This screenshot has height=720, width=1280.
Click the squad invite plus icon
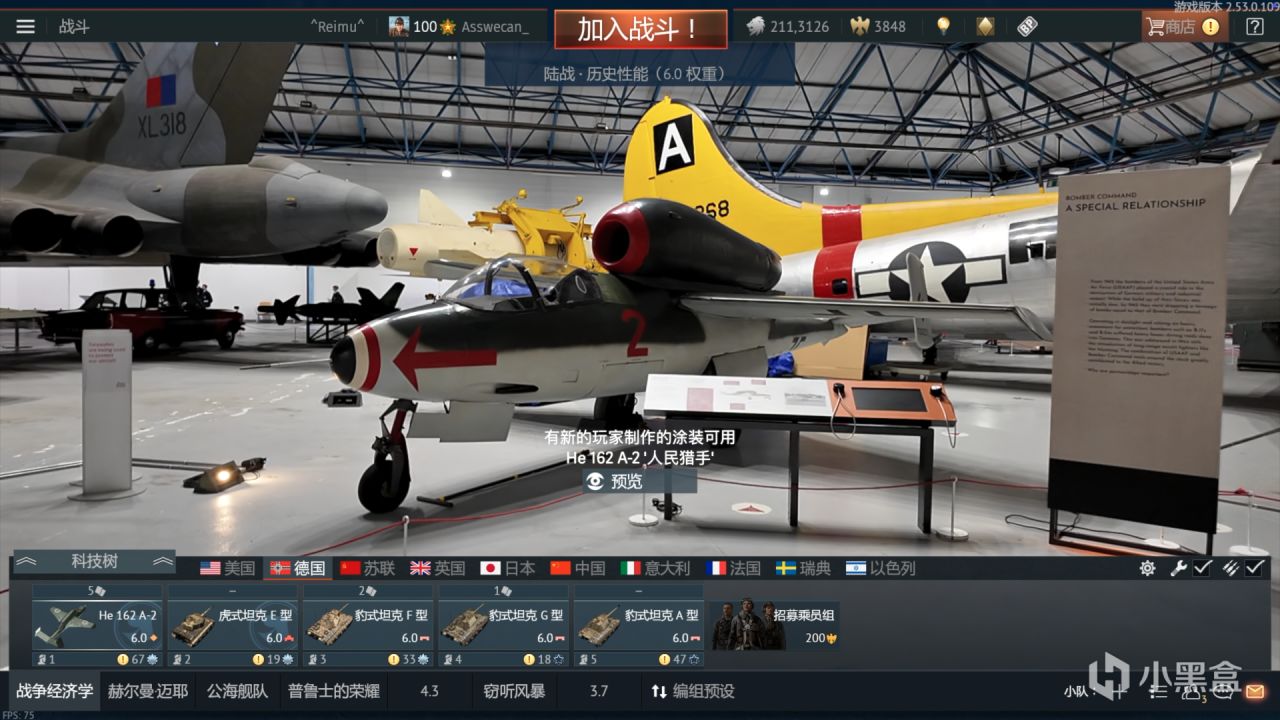pyautogui.click(x=1119, y=691)
